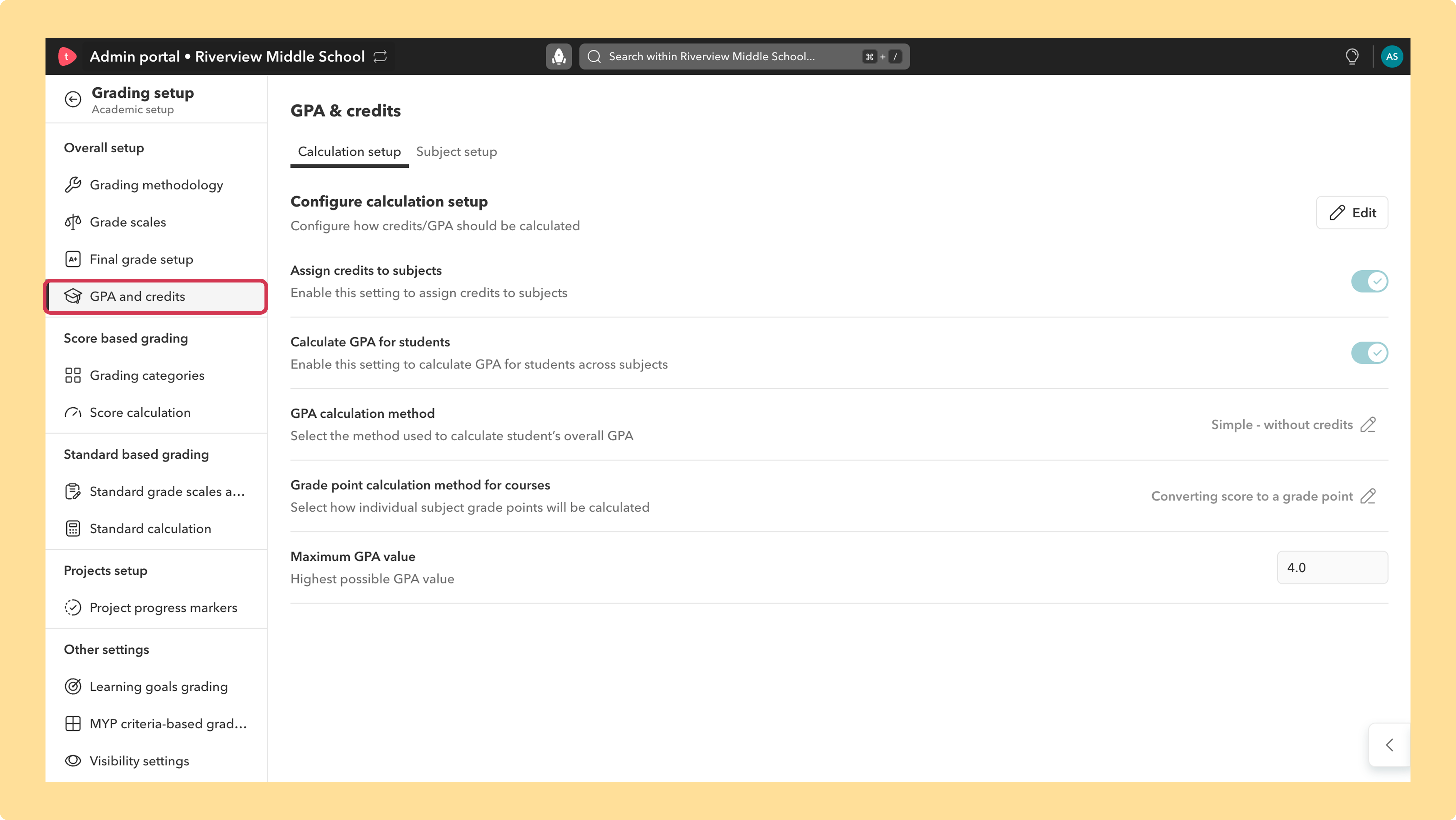Viewport: 1456px width, 820px height.
Task: Expand the collapsed side panel chevron
Action: [x=1389, y=745]
